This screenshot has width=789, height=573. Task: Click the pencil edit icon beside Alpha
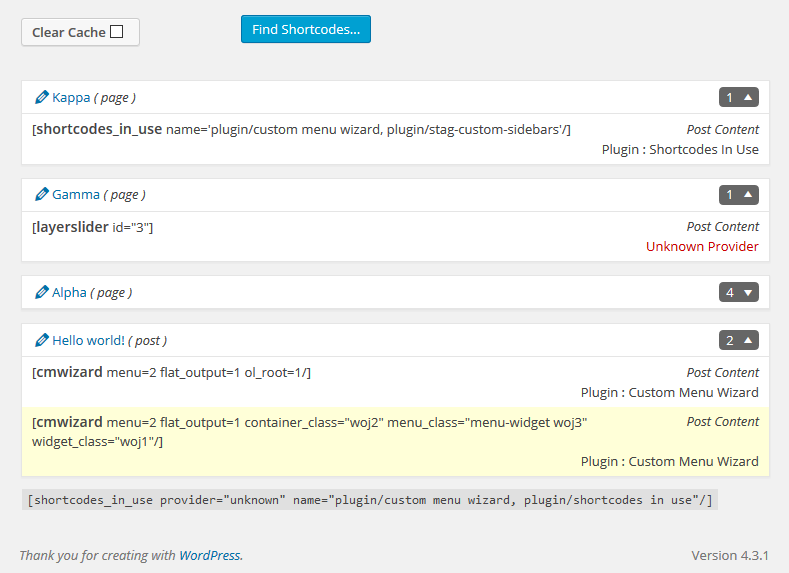[x=42, y=292]
